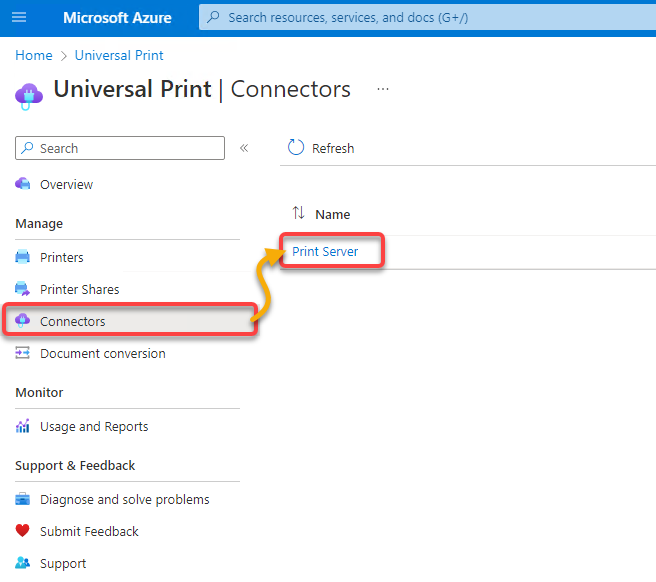Click the Diagnose toolbox icon
Screen dimensions: 656x582
tap(23, 499)
